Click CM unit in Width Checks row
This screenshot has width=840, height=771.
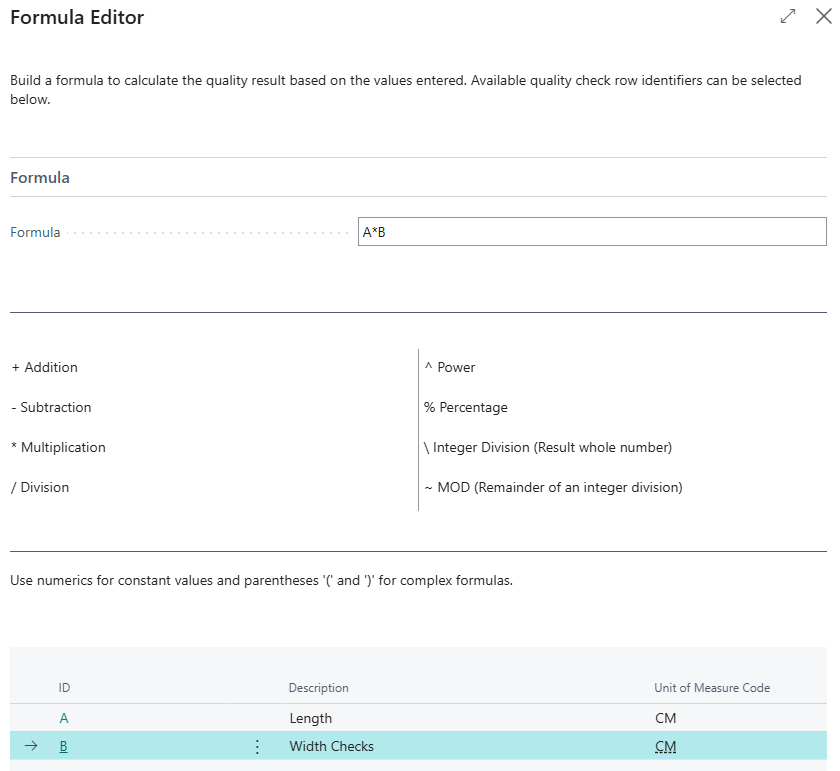665,747
